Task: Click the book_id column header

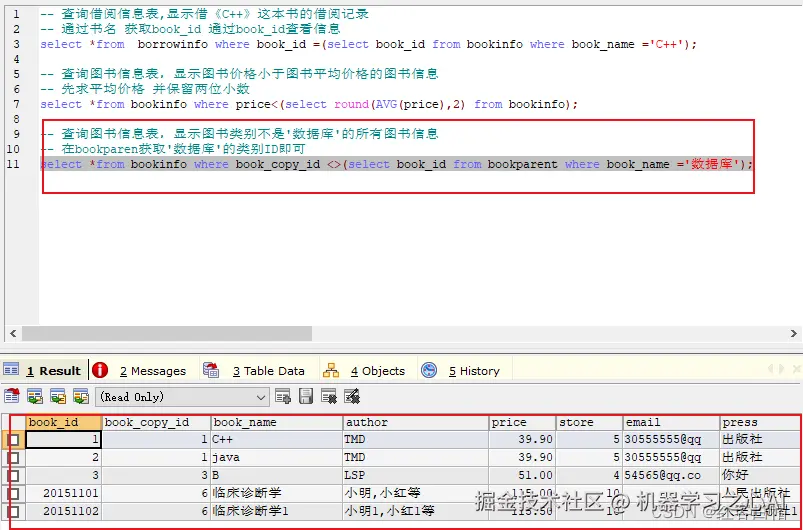Action: click(64, 422)
